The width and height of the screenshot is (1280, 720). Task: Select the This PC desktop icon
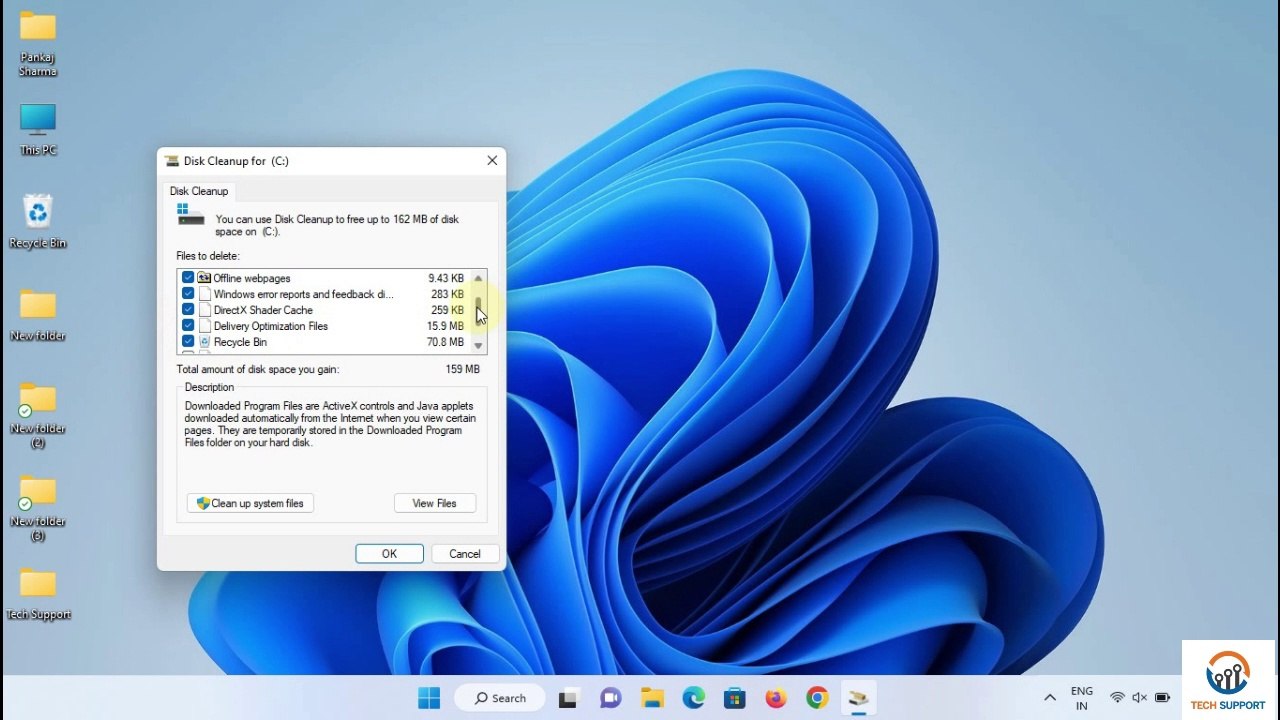coord(38,129)
